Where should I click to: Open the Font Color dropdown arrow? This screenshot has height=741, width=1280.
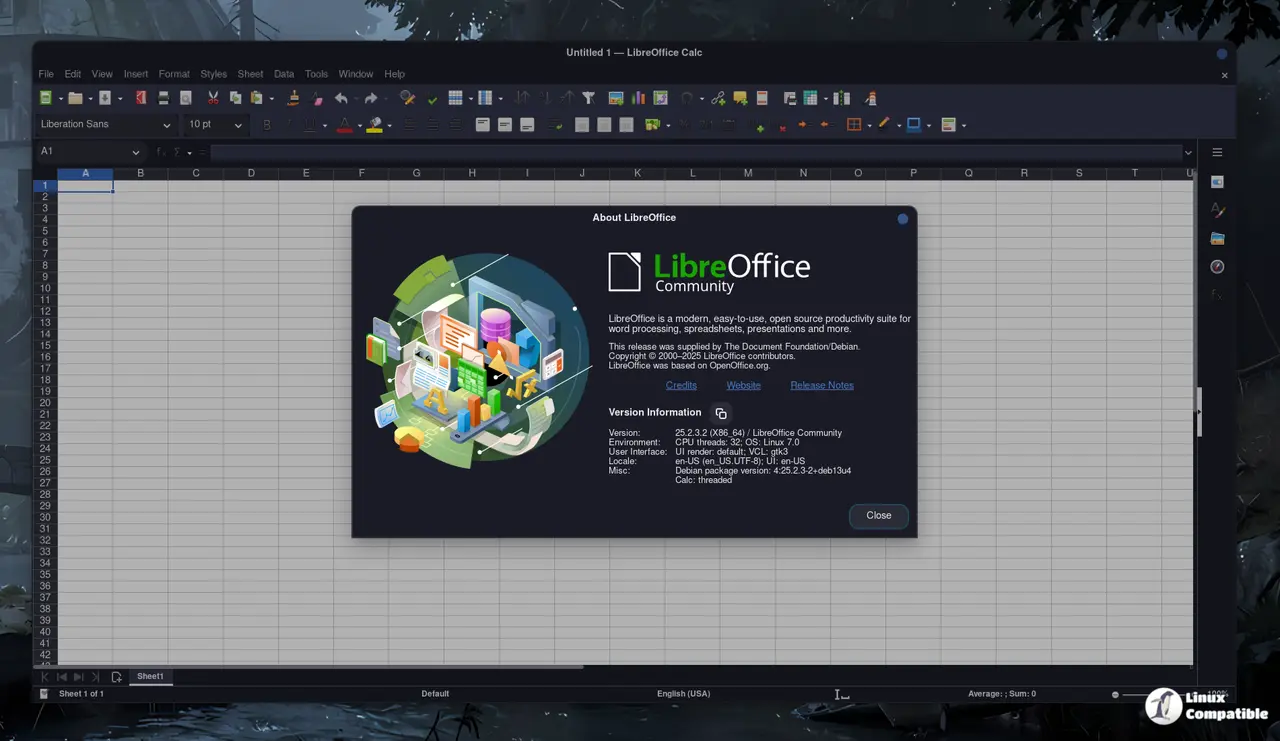[359, 125]
